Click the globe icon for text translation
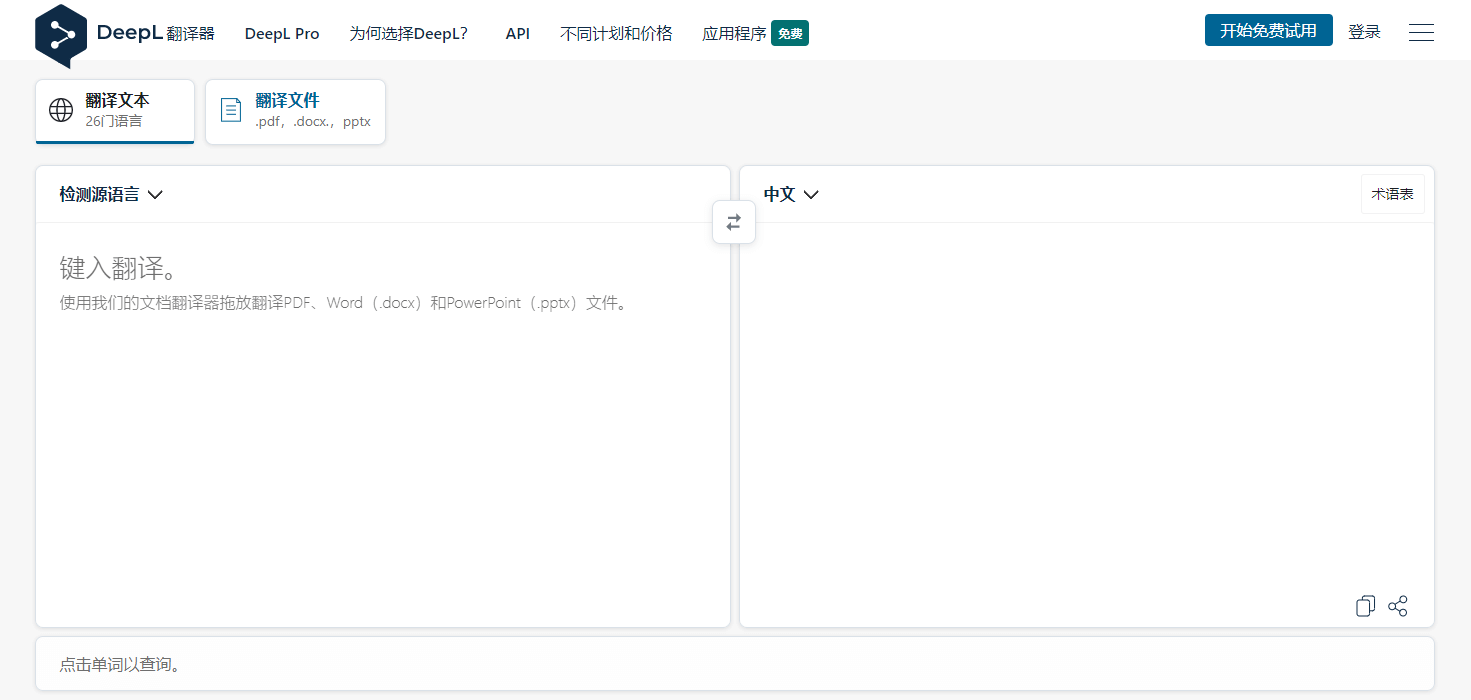The height and width of the screenshot is (700, 1471). pos(61,110)
